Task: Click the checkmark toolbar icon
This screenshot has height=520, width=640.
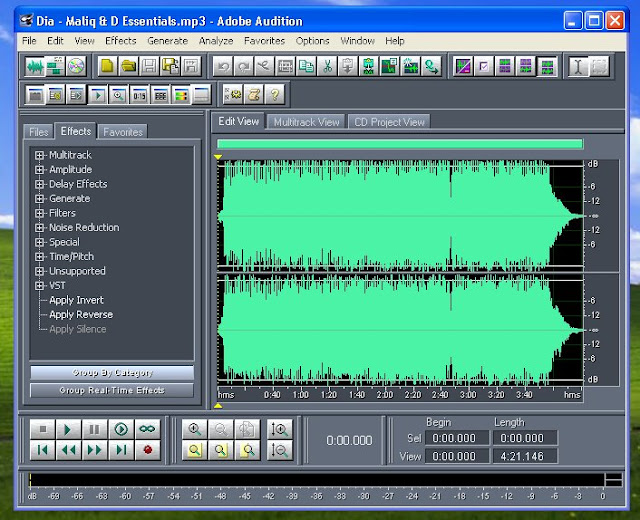Action: (484, 67)
